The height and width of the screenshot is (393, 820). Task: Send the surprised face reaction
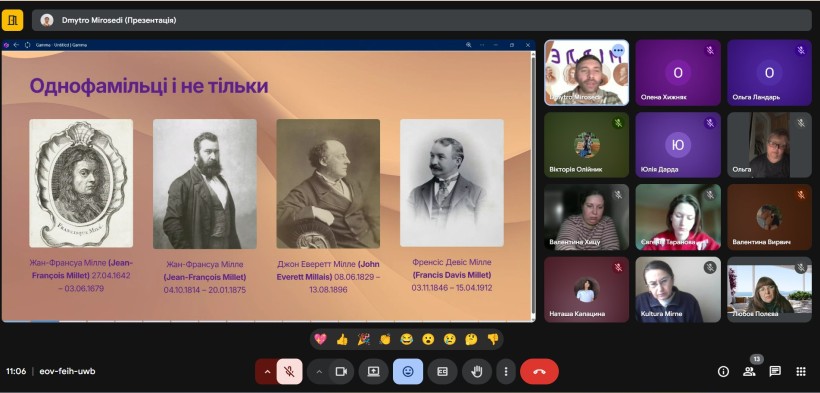428,339
